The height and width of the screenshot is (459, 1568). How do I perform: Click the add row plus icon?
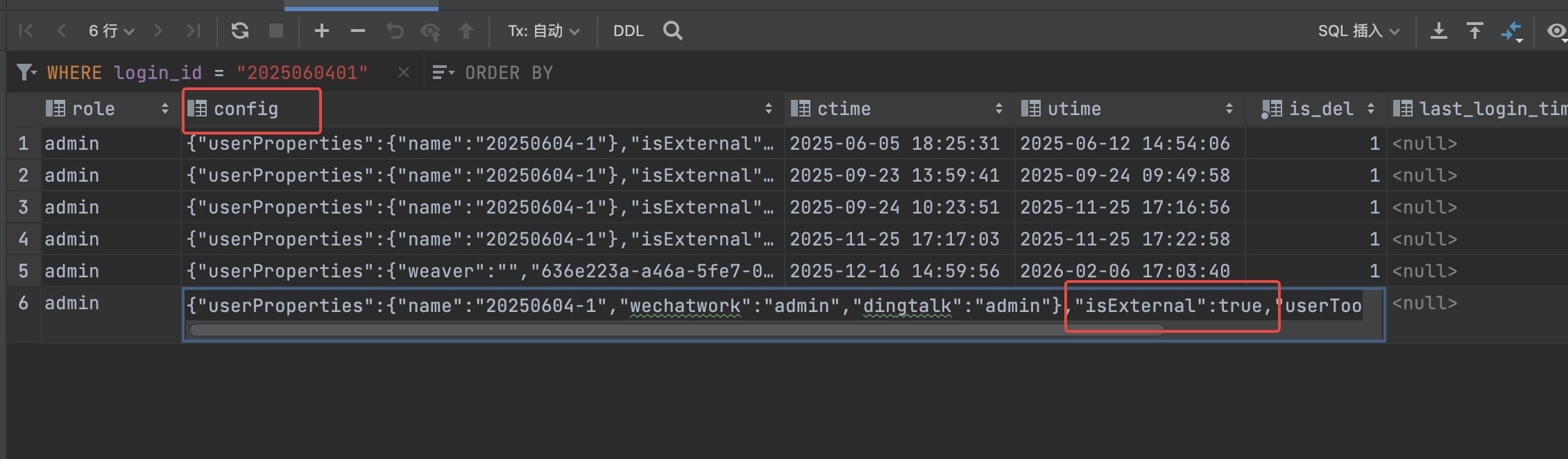321,31
